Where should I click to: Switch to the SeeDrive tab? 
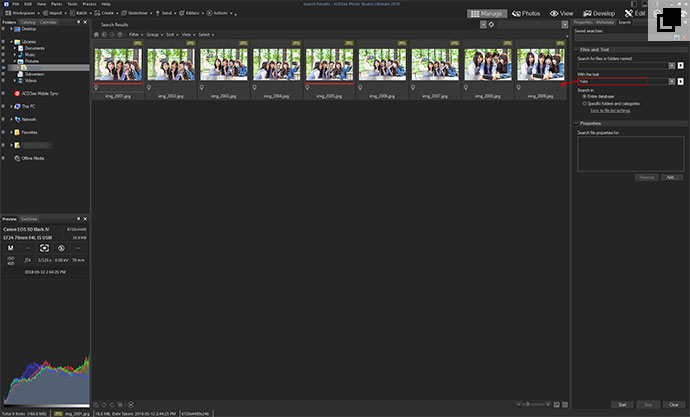(29, 219)
